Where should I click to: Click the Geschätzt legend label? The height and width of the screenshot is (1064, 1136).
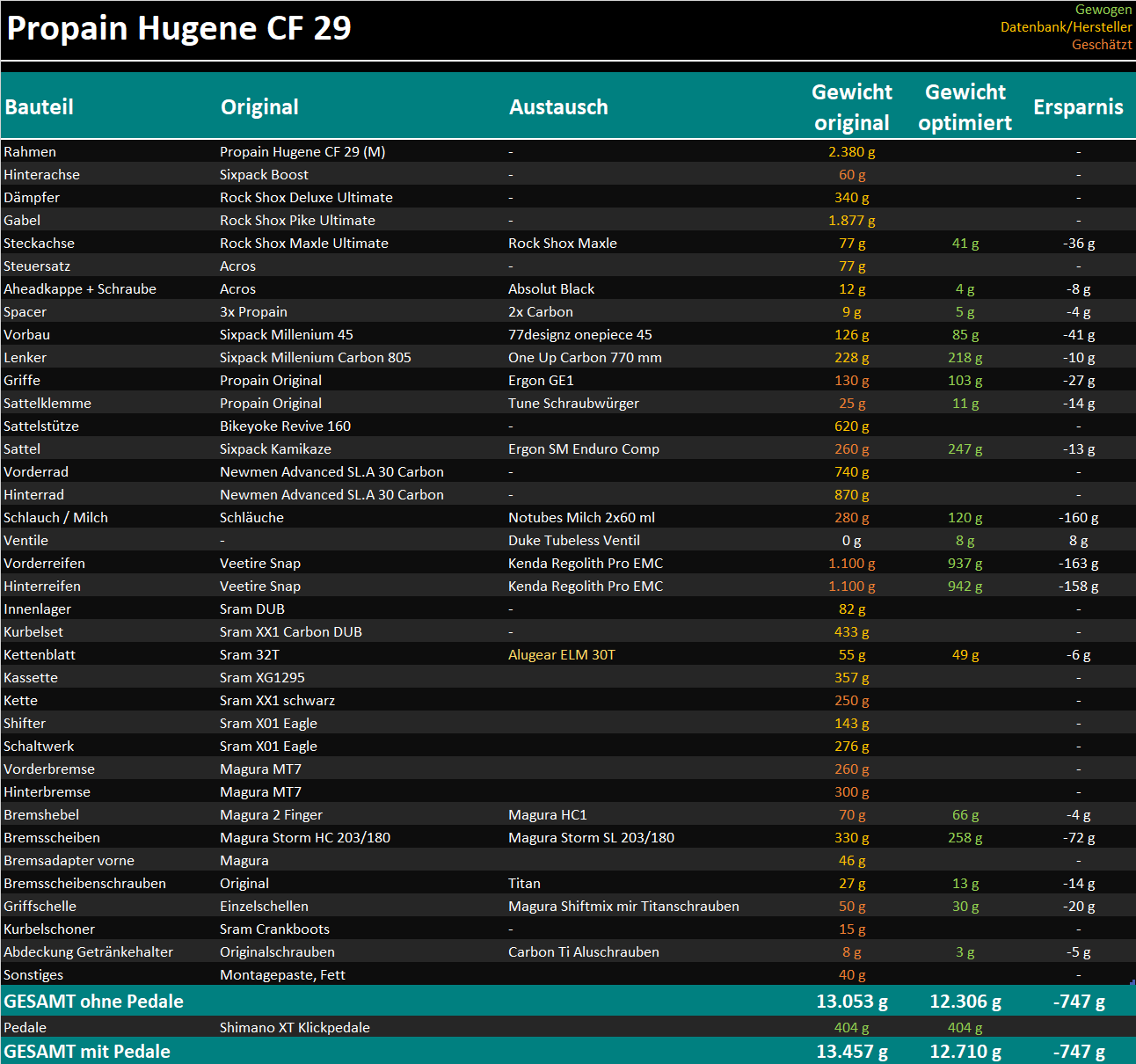[x=1101, y=45]
